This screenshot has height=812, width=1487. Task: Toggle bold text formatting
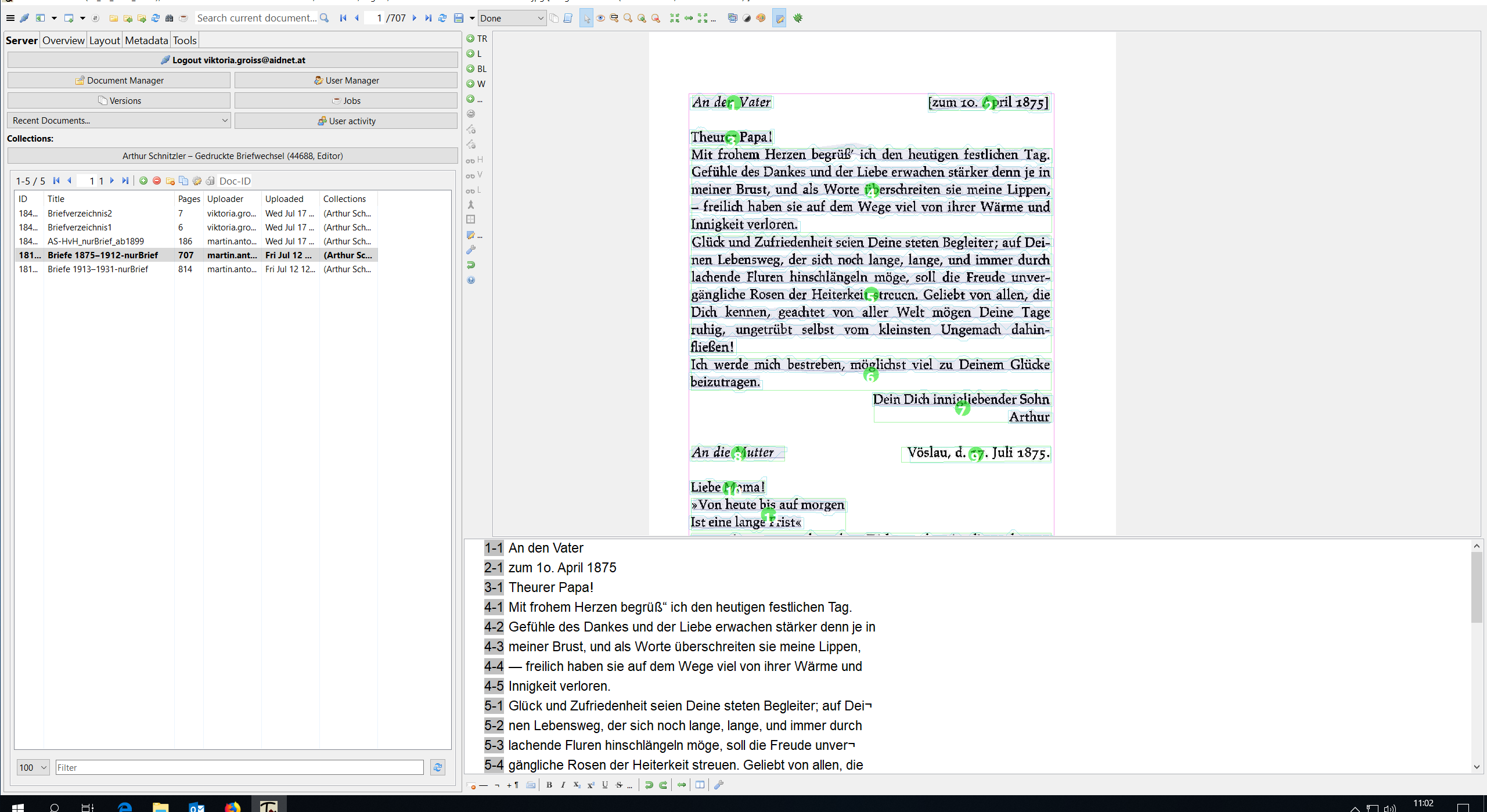click(549, 785)
